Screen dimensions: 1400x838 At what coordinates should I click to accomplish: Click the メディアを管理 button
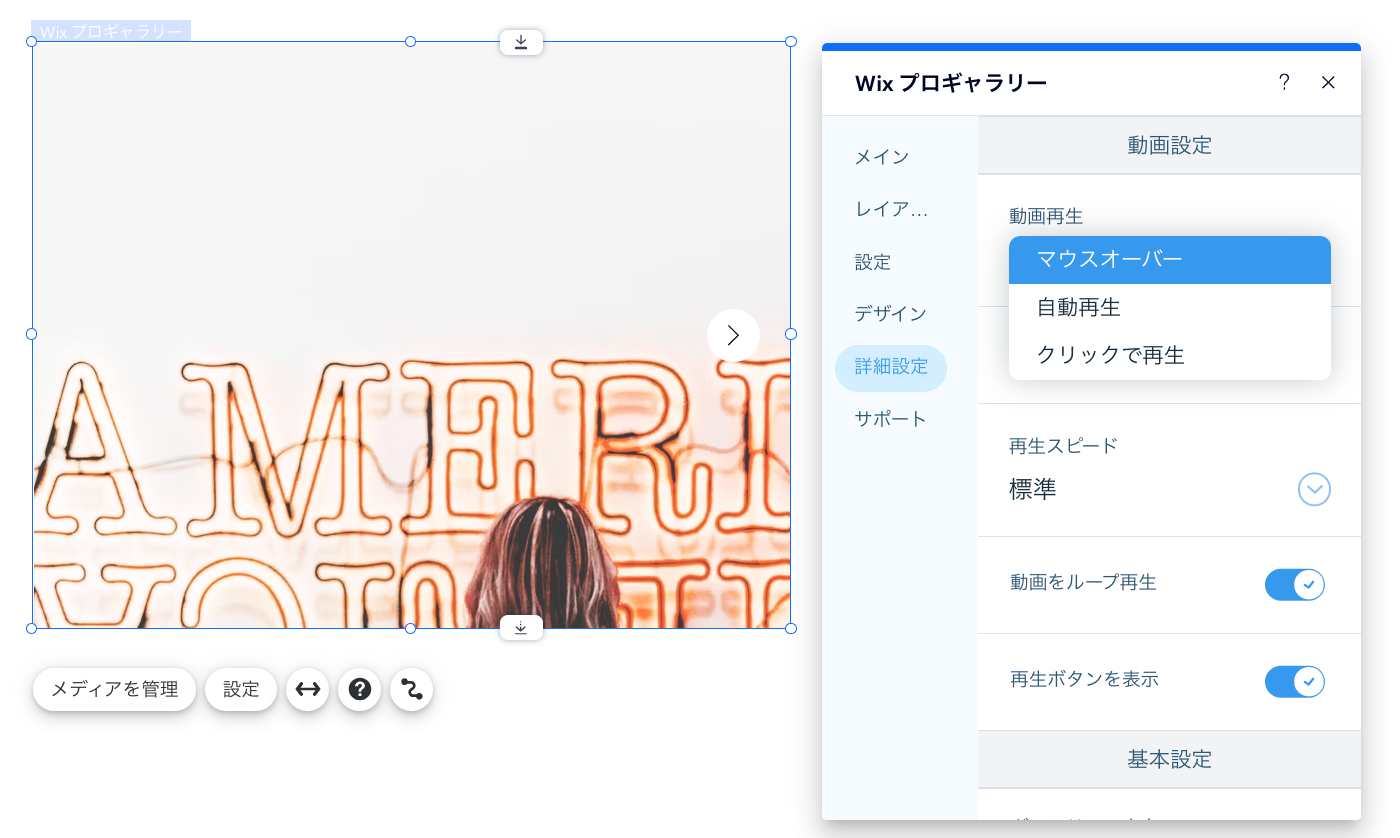114,689
